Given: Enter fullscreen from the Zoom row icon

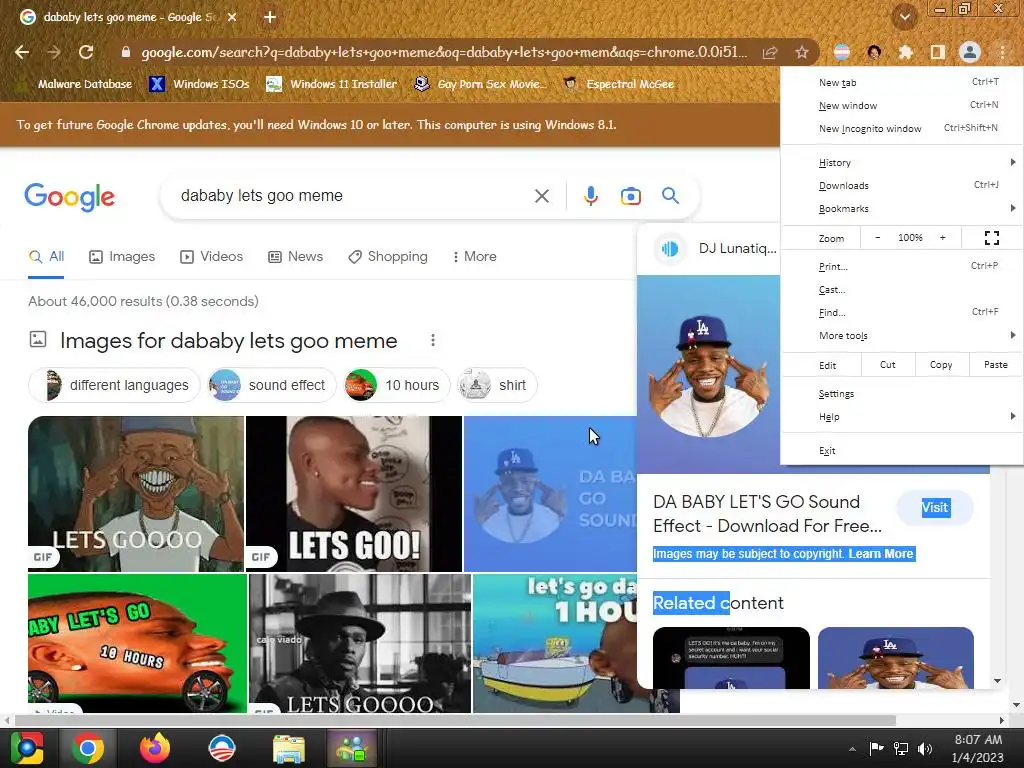Looking at the screenshot, I should tap(991, 238).
